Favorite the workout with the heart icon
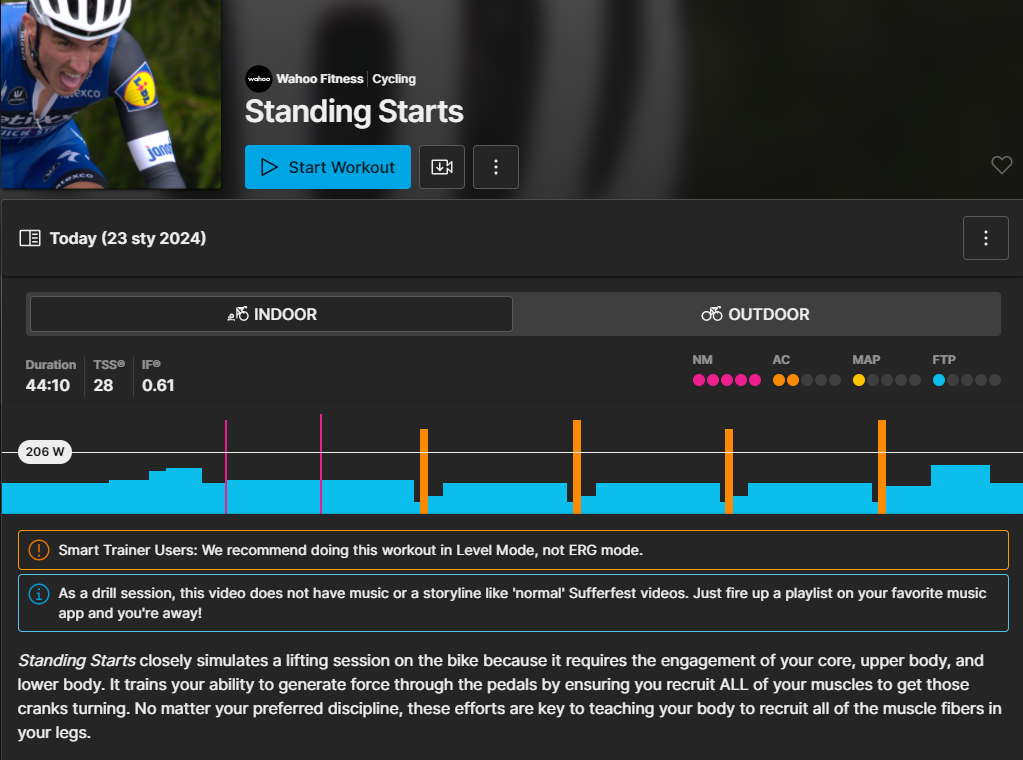 [1001, 166]
